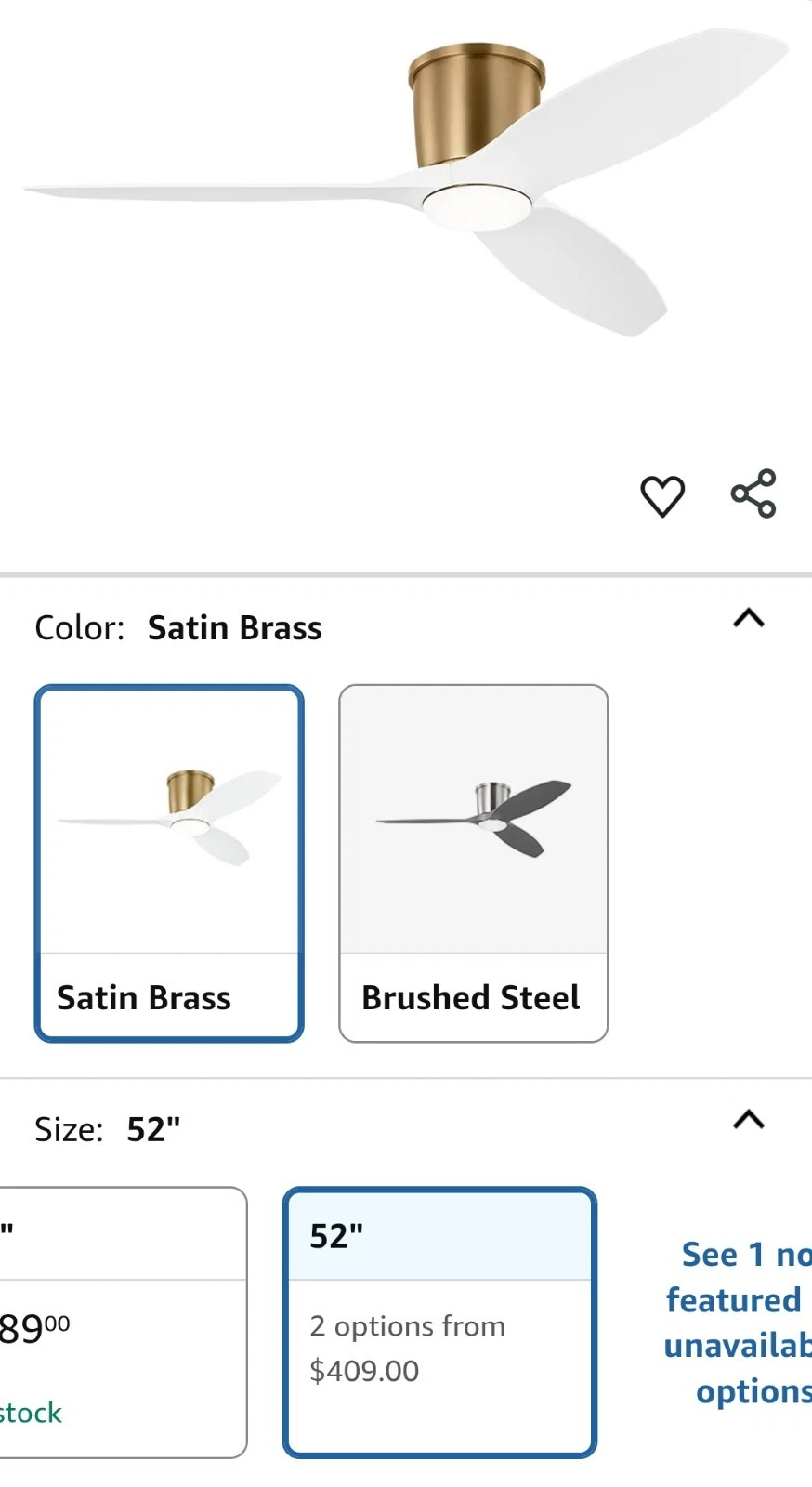Click the 89.00 price on left size card
812x1487 pixels.
(33, 1329)
